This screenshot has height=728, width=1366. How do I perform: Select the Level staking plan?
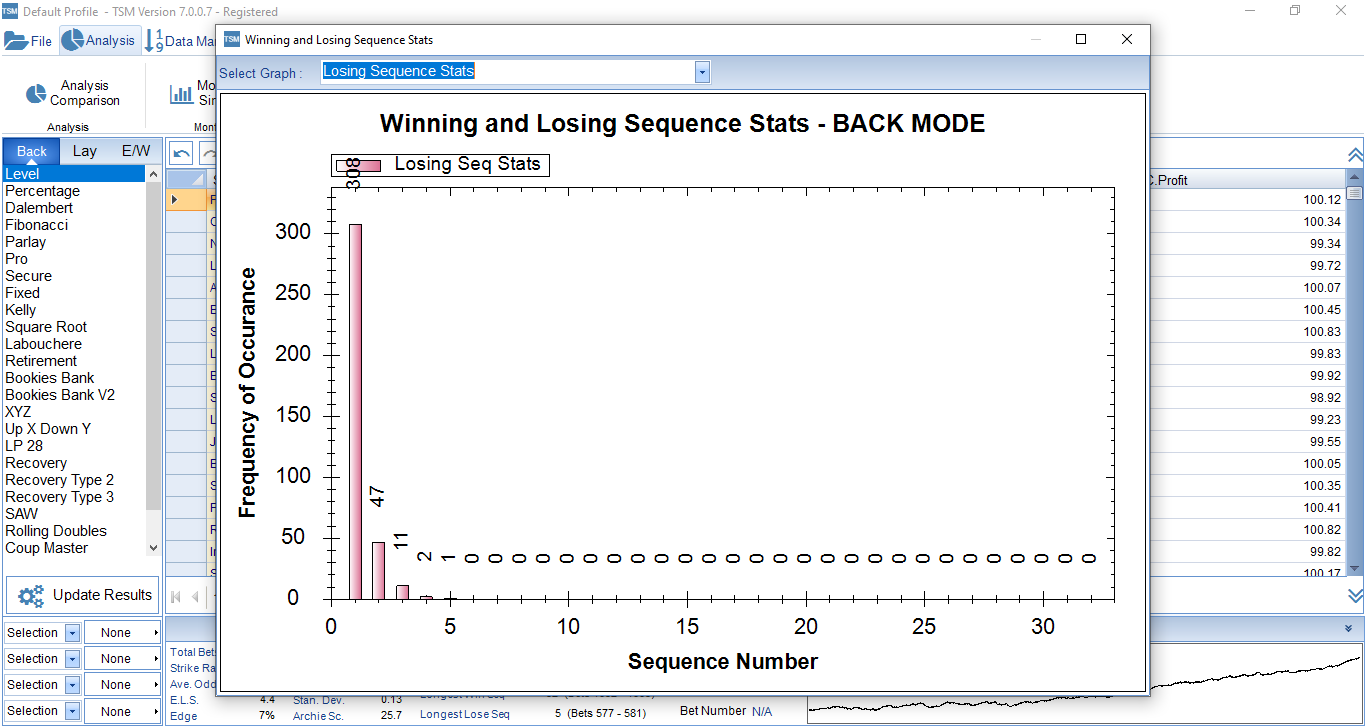coord(75,174)
